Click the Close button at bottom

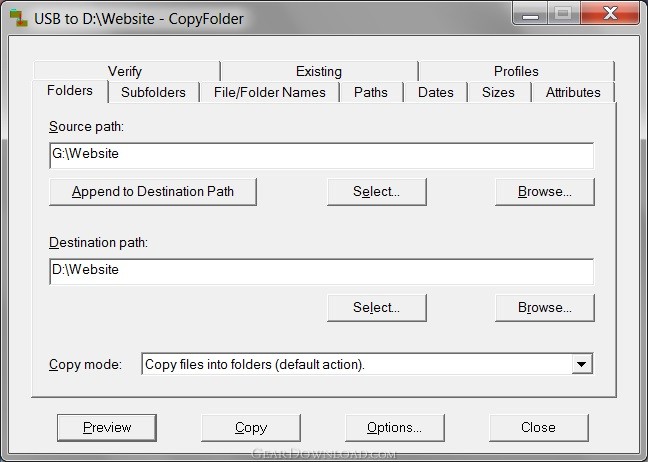[538, 428]
